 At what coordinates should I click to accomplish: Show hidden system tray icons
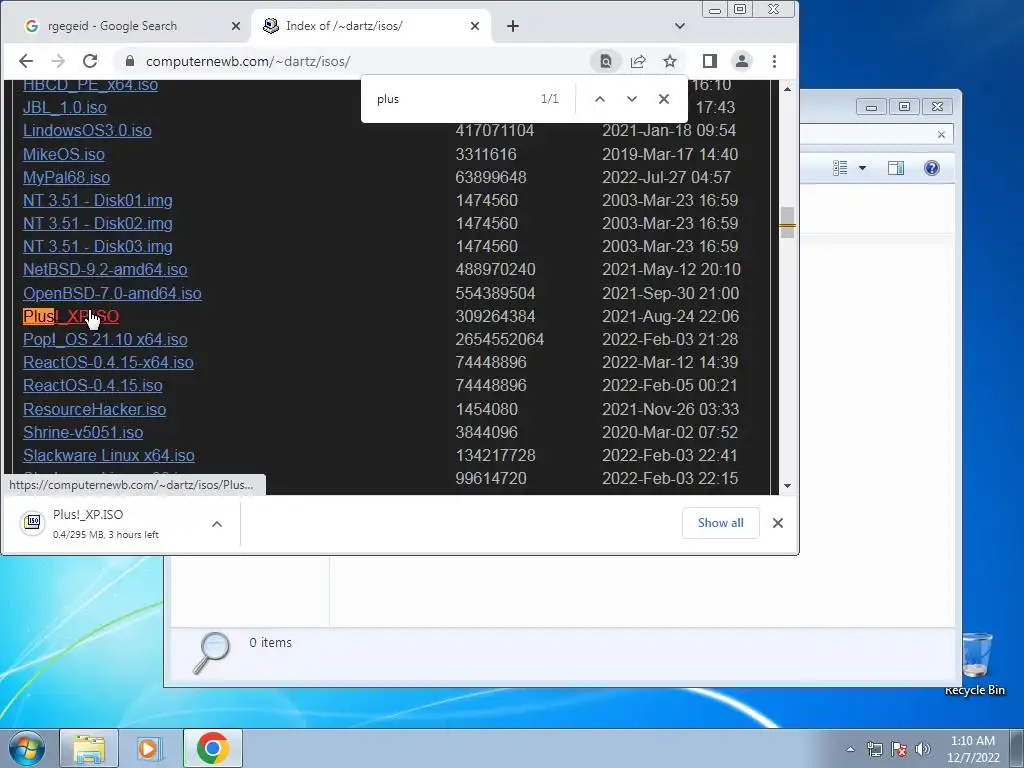pos(850,749)
